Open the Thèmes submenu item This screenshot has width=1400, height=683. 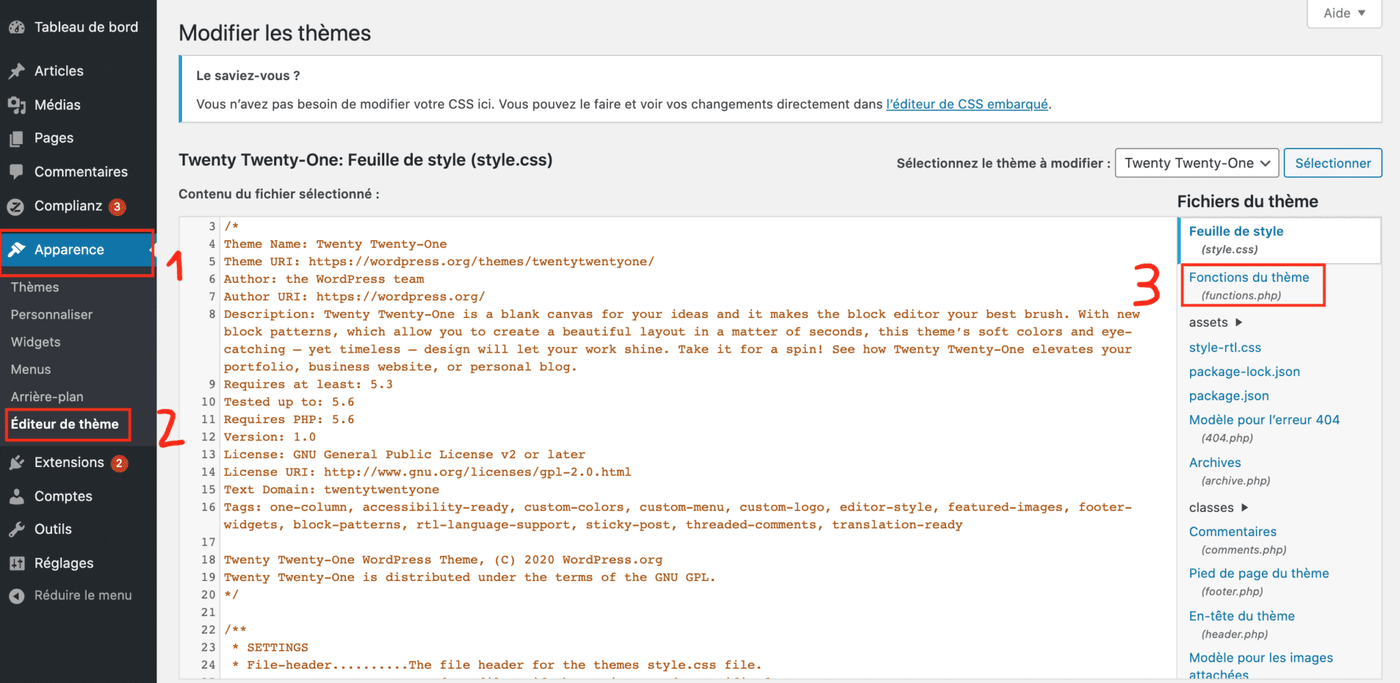[35, 288]
